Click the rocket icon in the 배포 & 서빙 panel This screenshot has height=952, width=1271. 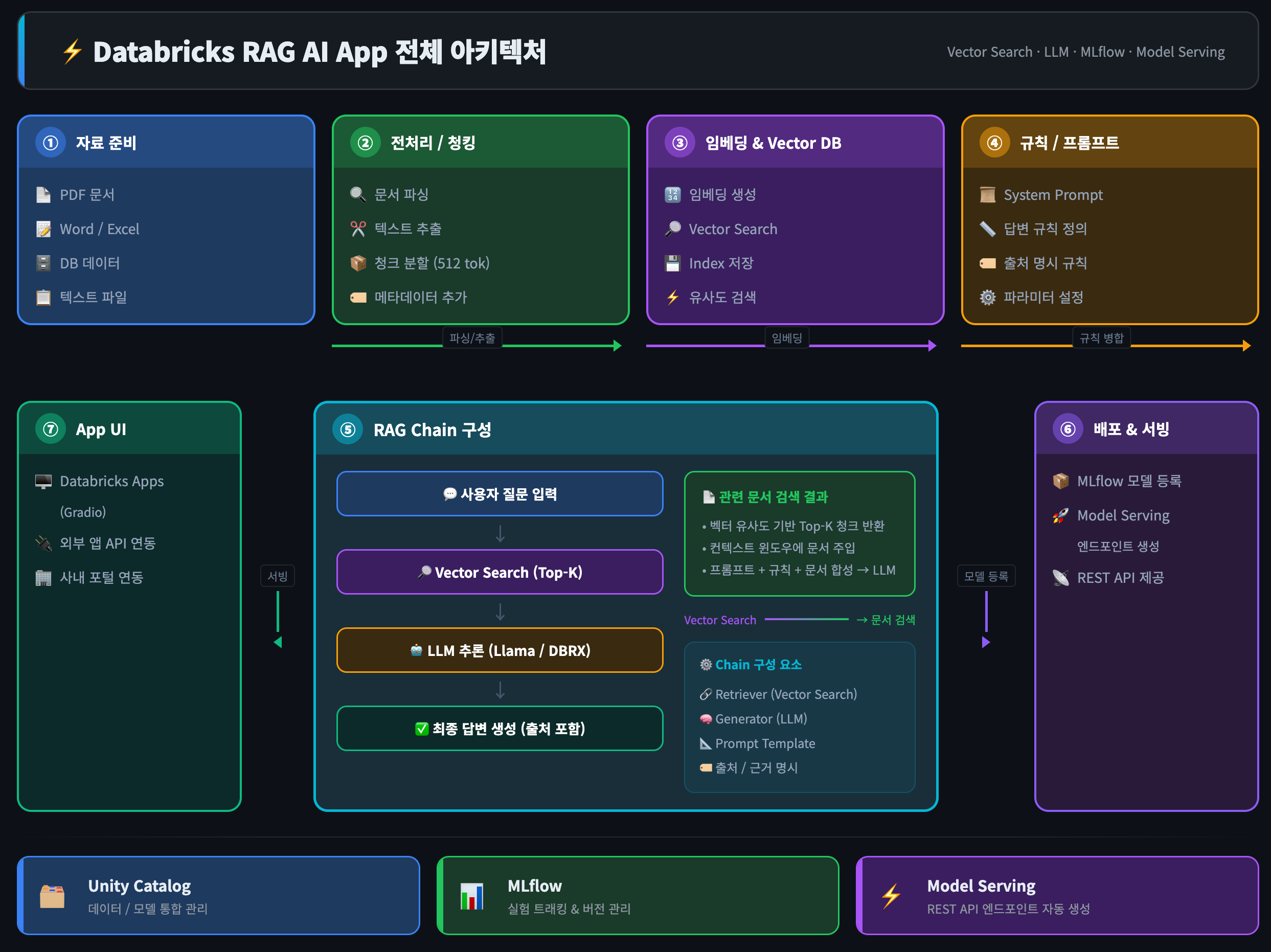pyautogui.click(x=1061, y=515)
